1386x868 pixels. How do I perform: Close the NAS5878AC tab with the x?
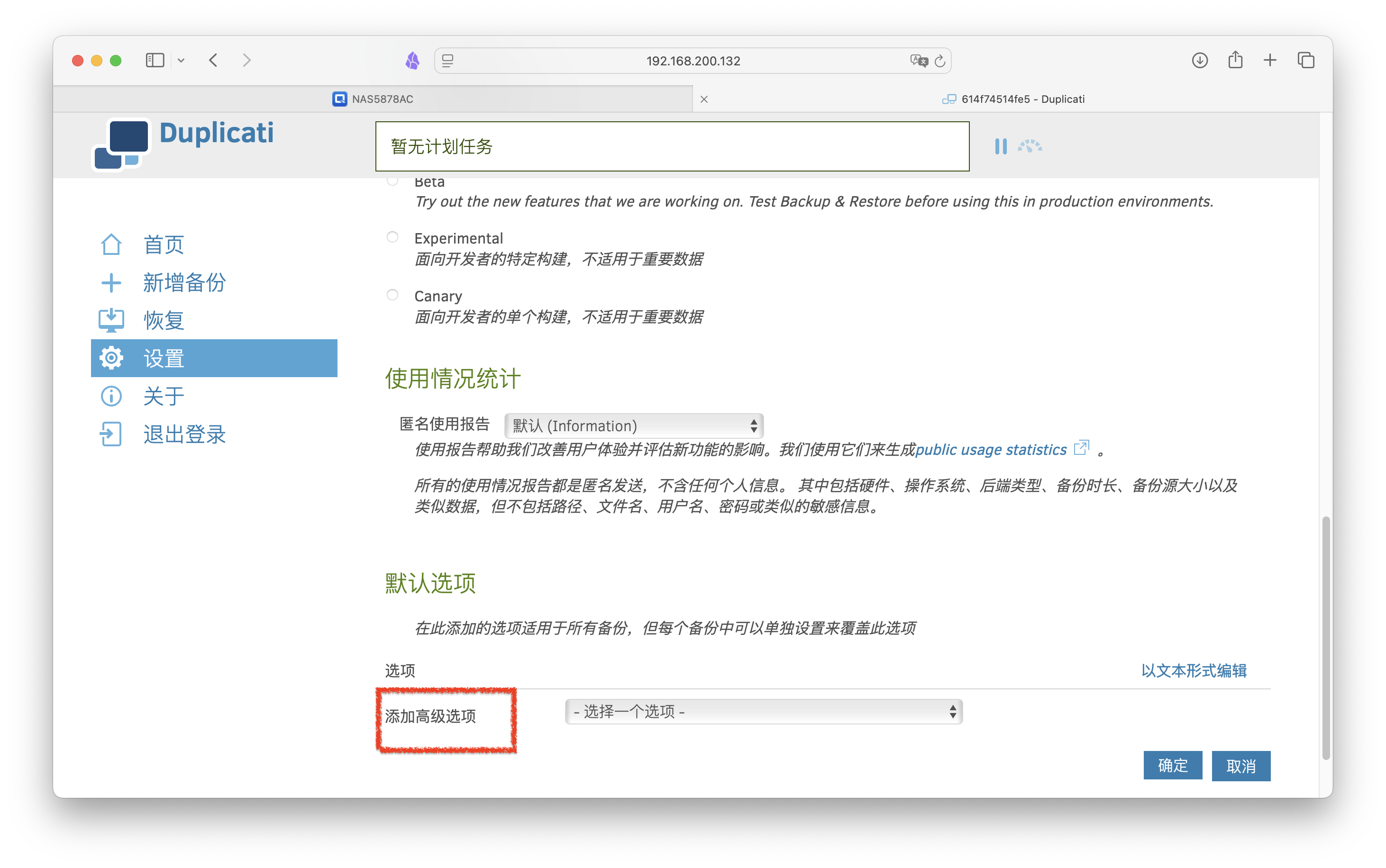pos(704,99)
